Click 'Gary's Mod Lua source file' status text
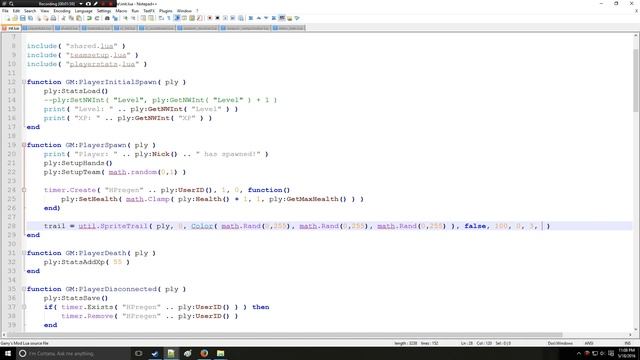The width and height of the screenshot is (640, 360). [24, 343]
